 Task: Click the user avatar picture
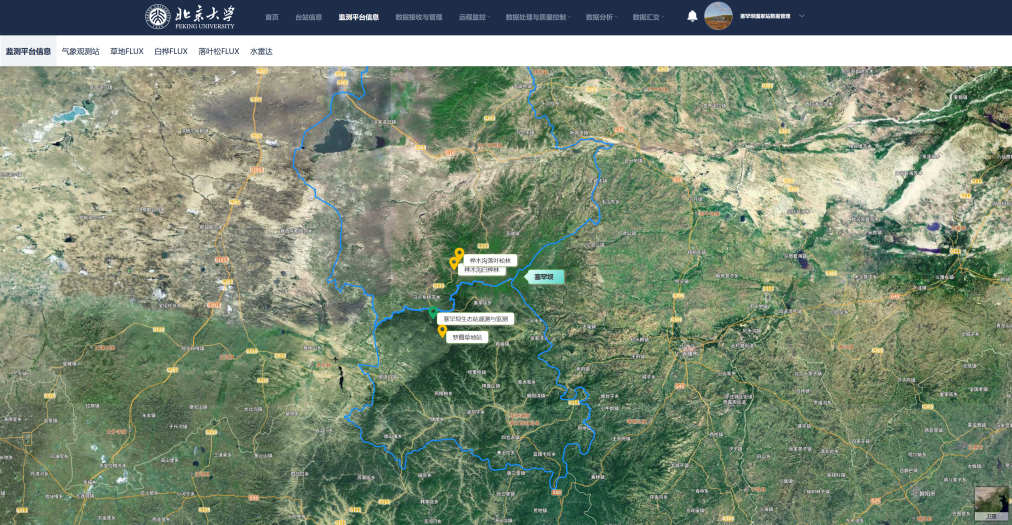(x=718, y=16)
